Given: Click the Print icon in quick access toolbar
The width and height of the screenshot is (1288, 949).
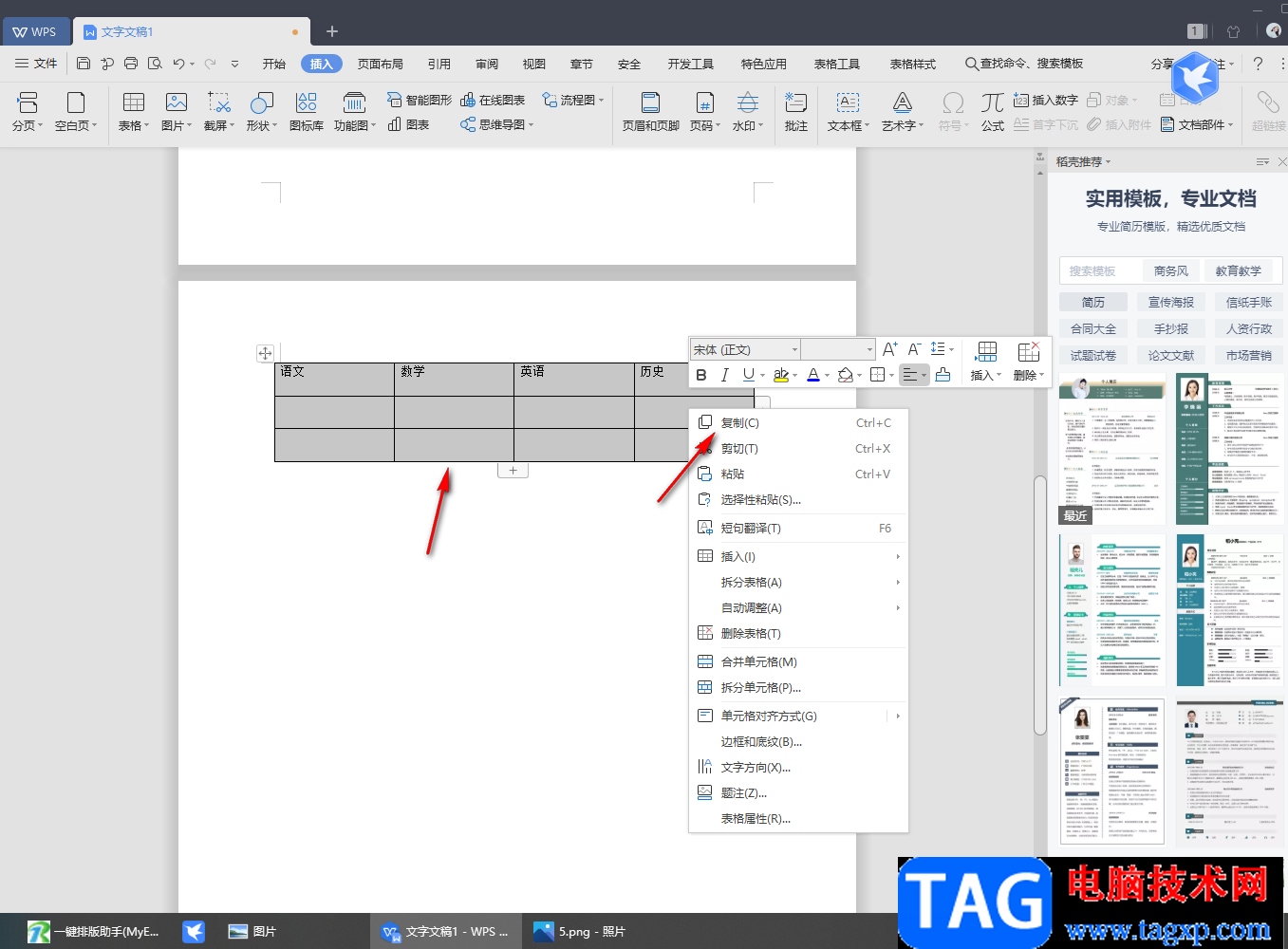Looking at the screenshot, I should click(131, 64).
